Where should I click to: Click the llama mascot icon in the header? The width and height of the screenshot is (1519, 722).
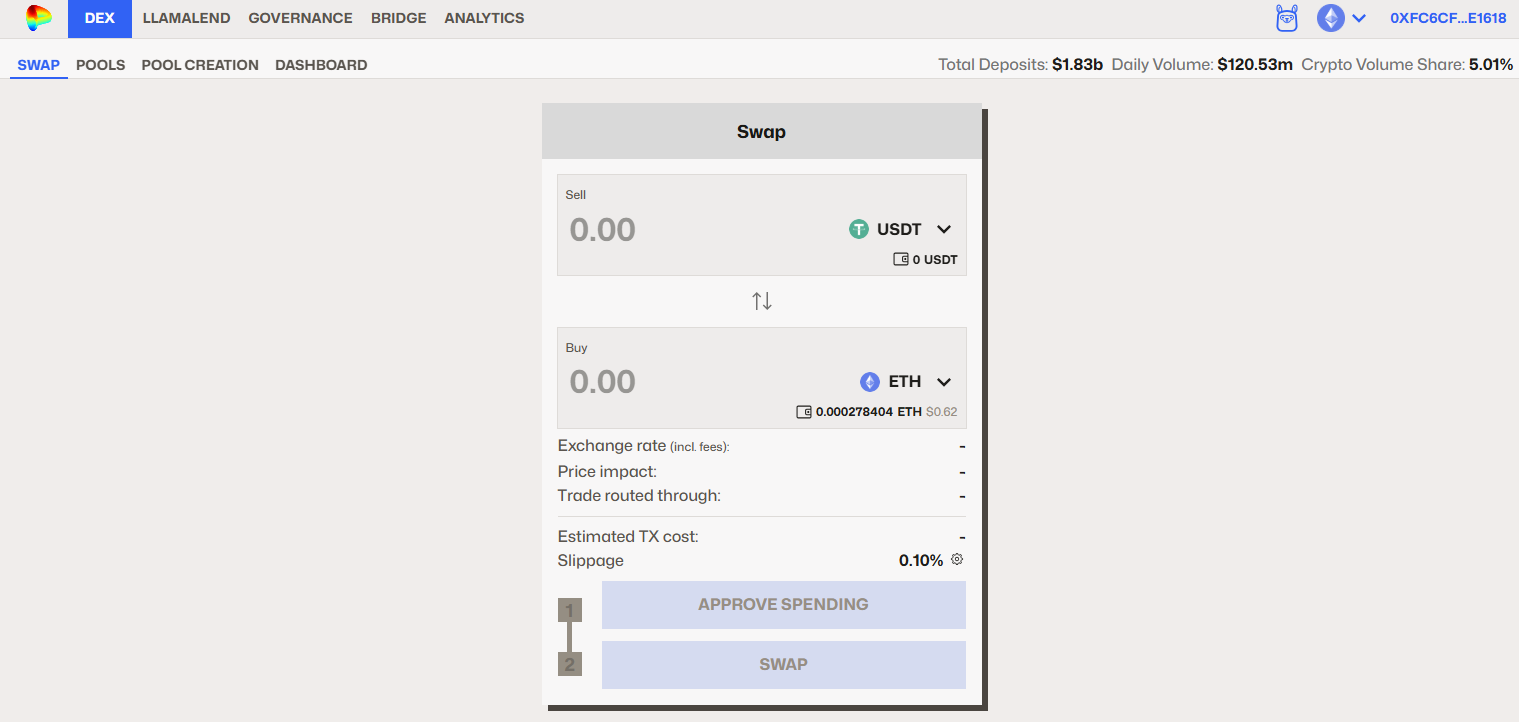[1287, 18]
